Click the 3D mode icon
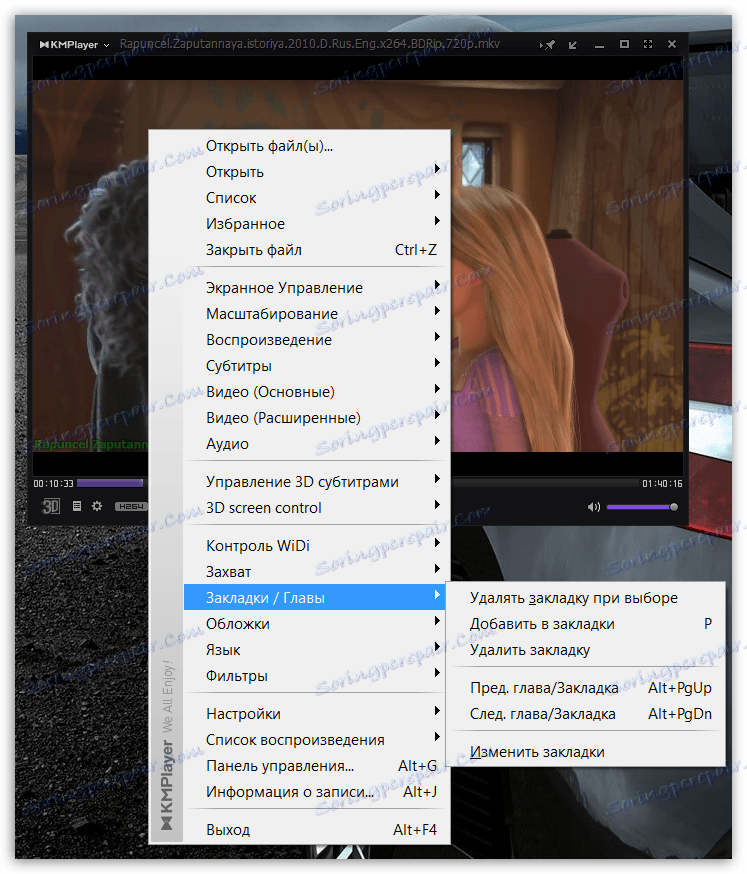The width and height of the screenshot is (747, 874). 51,506
